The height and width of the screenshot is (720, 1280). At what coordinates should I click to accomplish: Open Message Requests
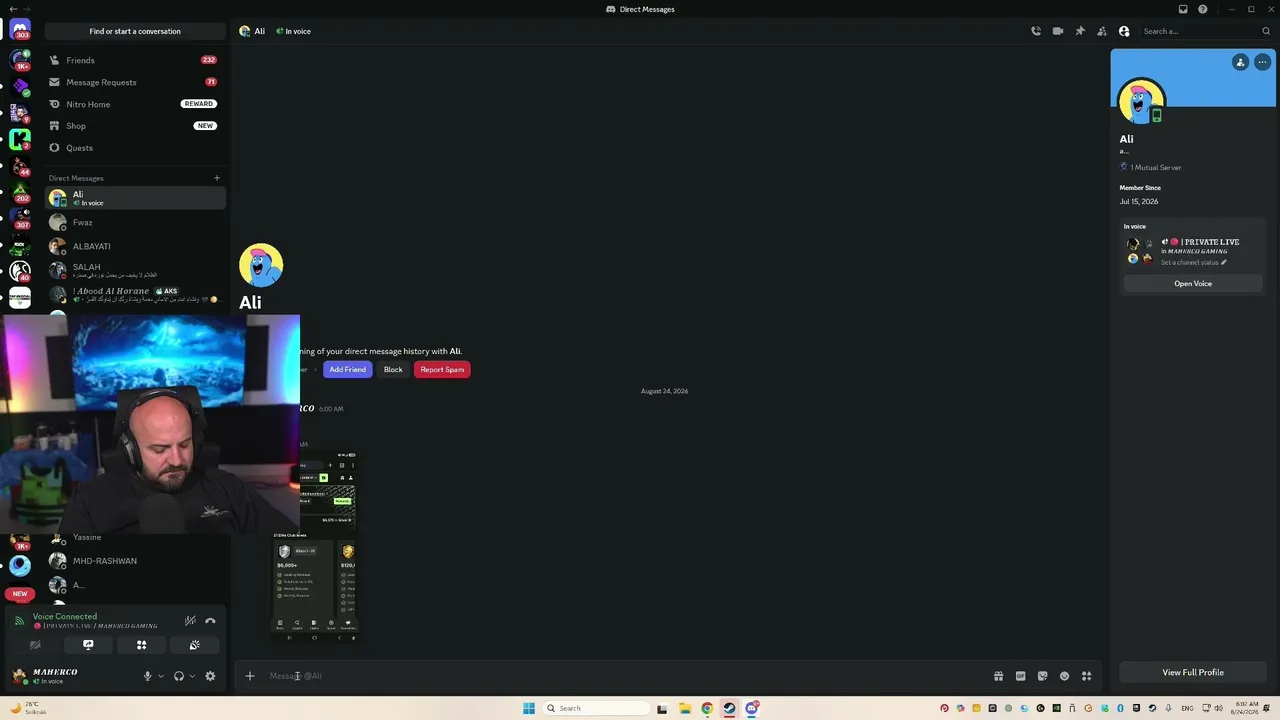coord(134,82)
